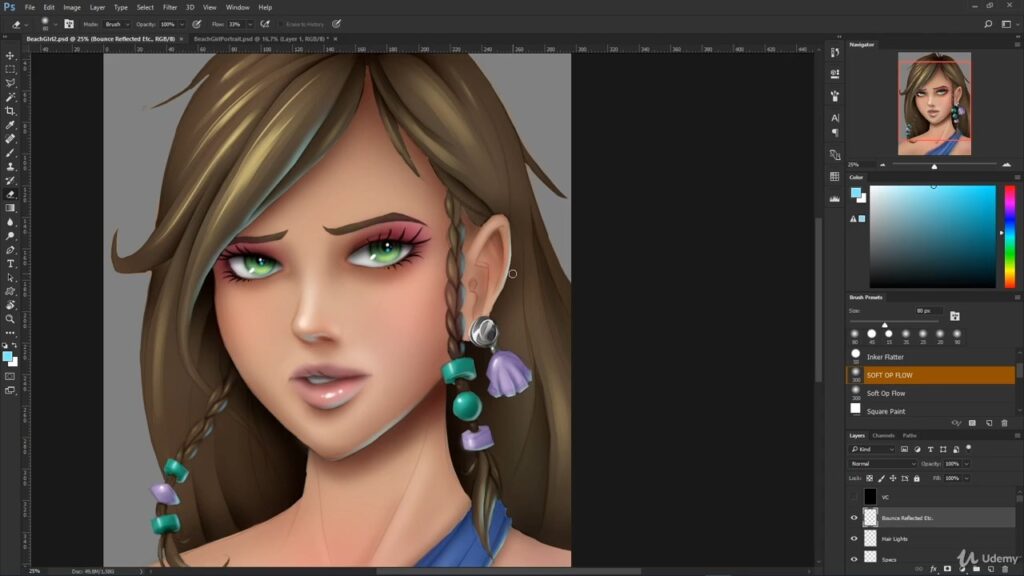Toggle layer filtering on/off switch
The height and width of the screenshot is (576, 1024).
pyautogui.click(x=968, y=448)
